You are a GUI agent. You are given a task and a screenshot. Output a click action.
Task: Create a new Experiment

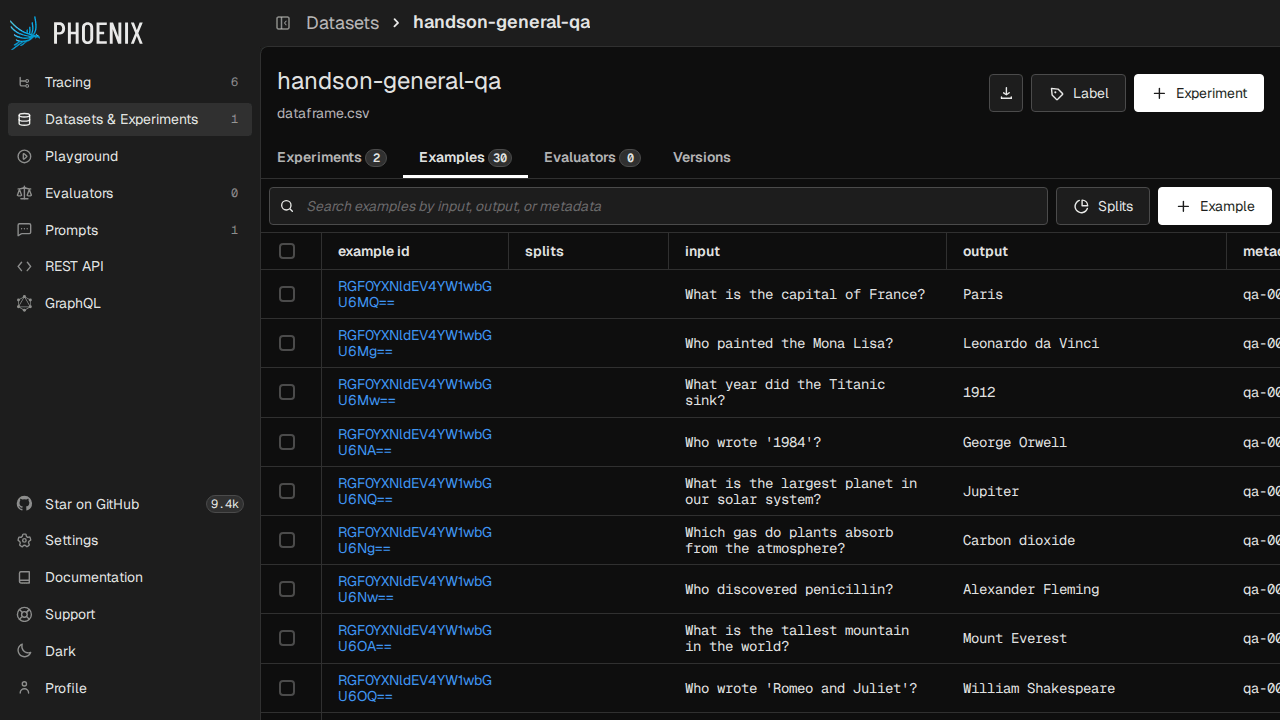click(x=1198, y=93)
